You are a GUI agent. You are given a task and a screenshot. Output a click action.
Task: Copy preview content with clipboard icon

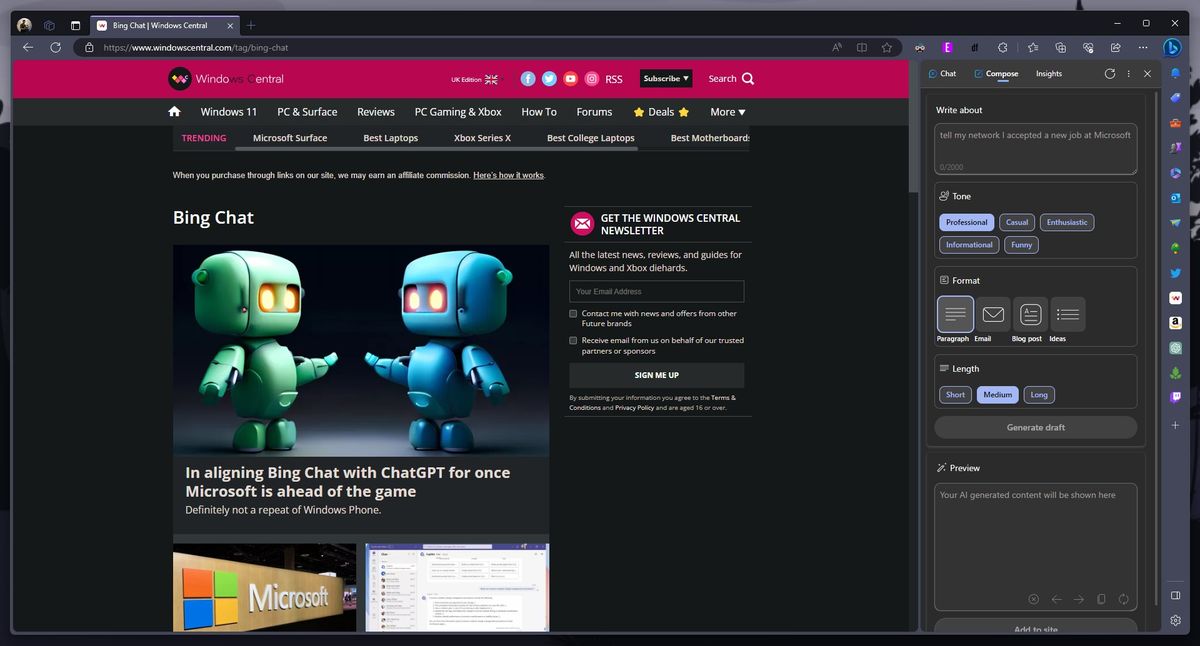click(x=1101, y=599)
